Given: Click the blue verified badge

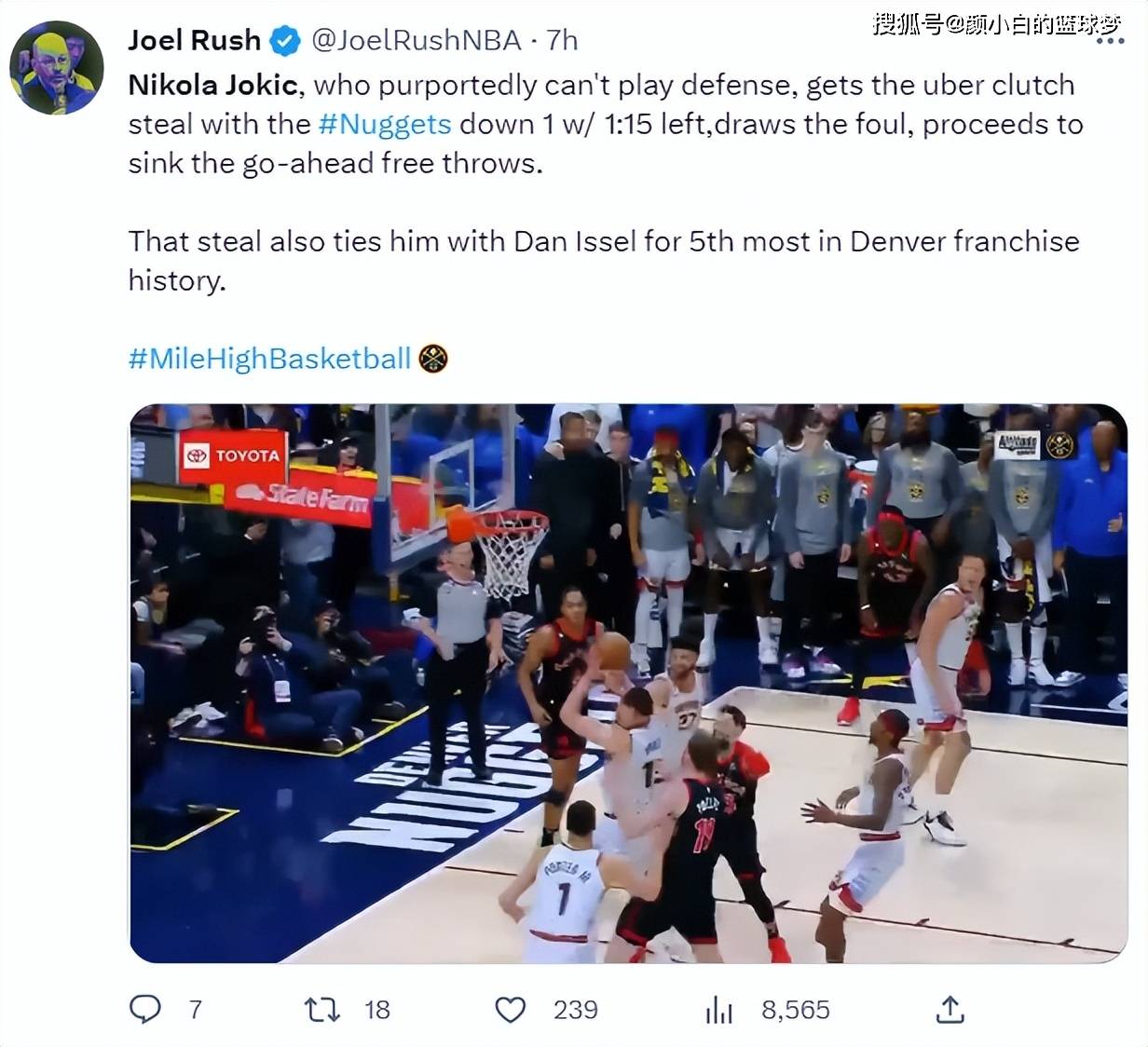Looking at the screenshot, I should click(285, 41).
